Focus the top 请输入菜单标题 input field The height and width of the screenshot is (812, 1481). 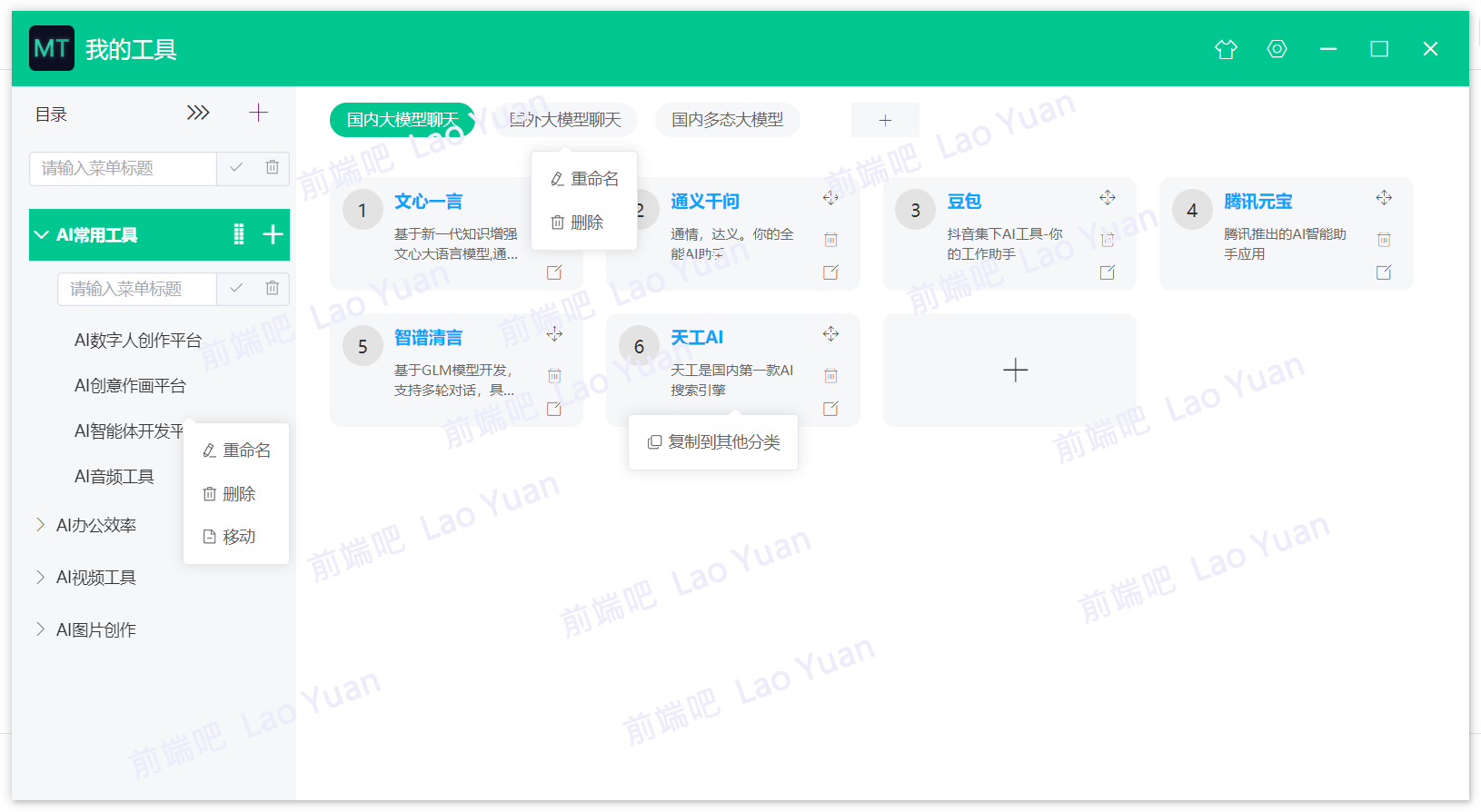click(x=124, y=168)
